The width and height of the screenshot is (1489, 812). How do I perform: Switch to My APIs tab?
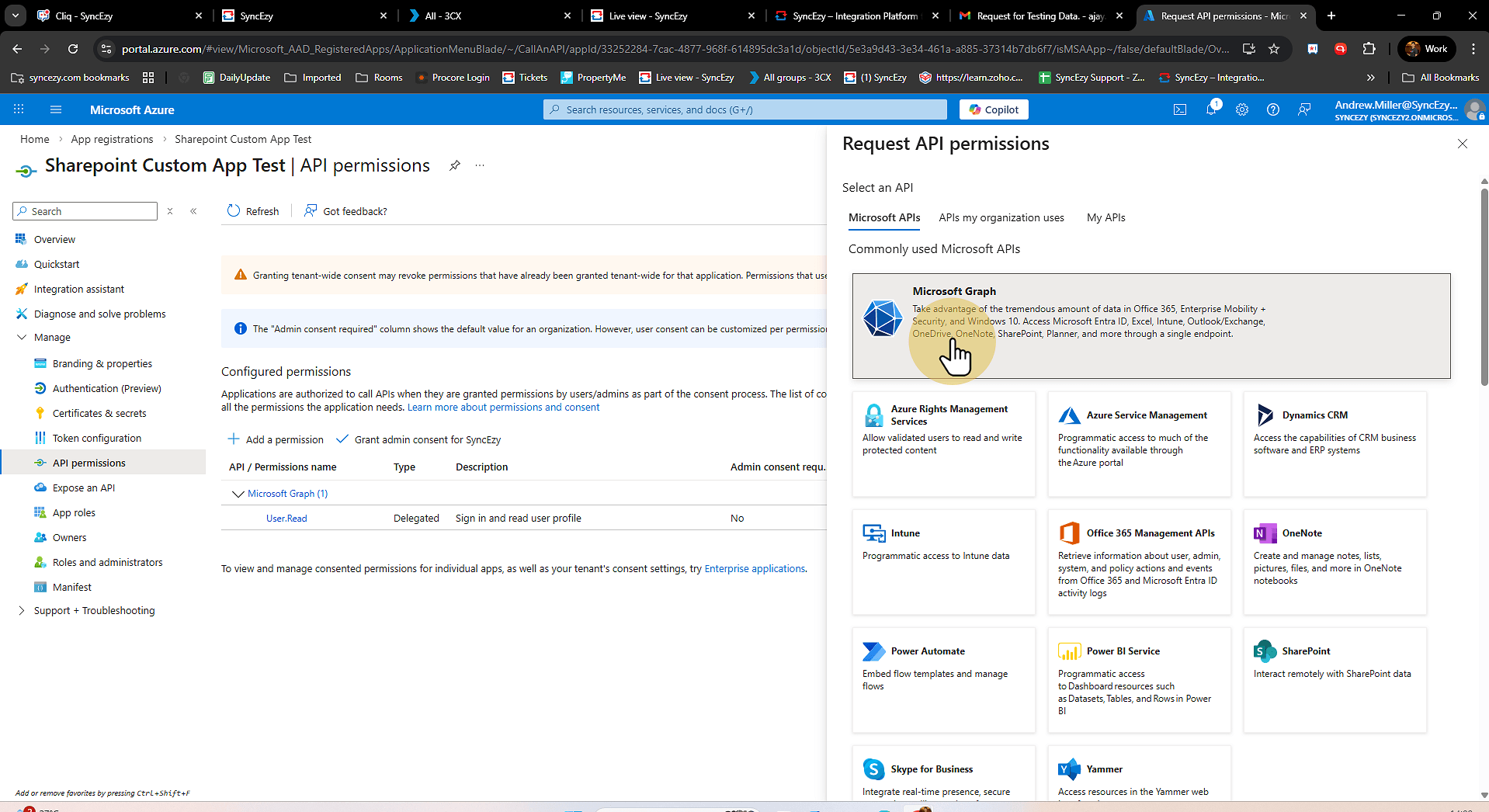1105,218
